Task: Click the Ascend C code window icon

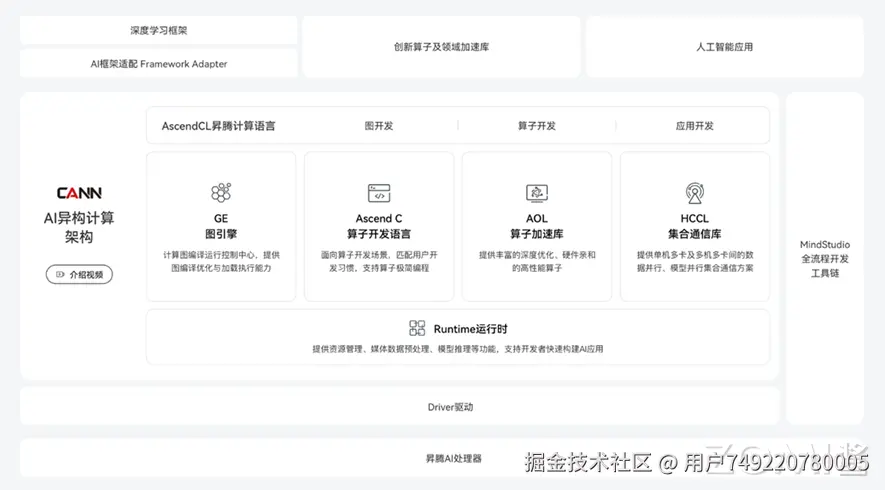Action: click(379, 193)
